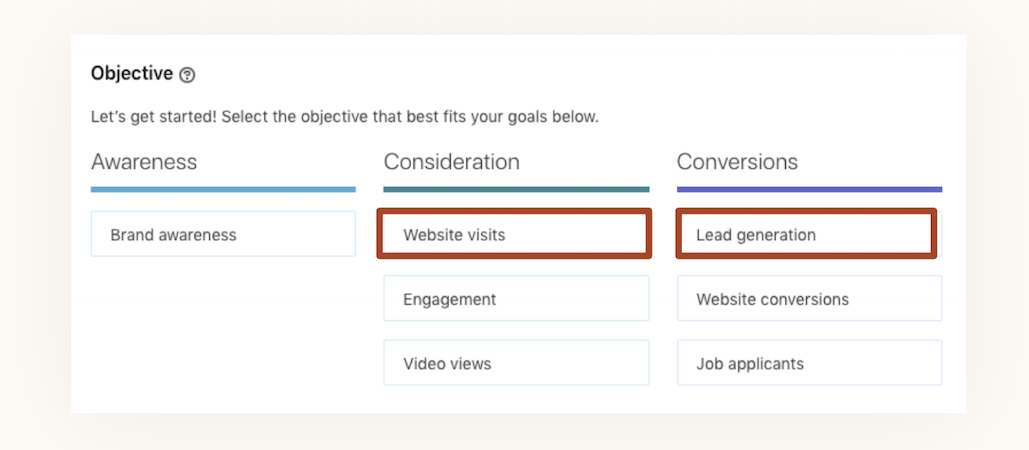Click the light blue bar under Awareness
Image resolution: width=1029 pixels, height=450 pixels.
[x=223, y=189]
